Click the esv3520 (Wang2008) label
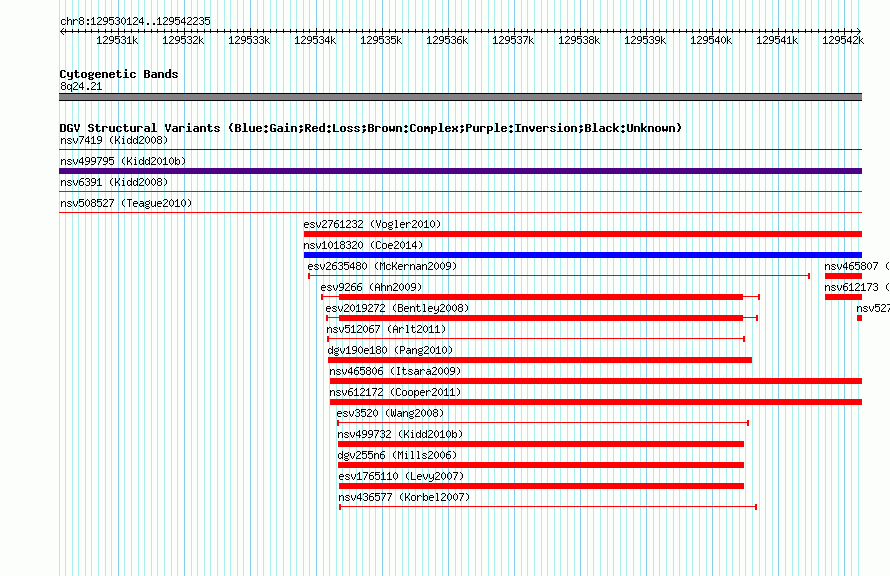The width and height of the screenshot is (890, 576). (390, 413)
